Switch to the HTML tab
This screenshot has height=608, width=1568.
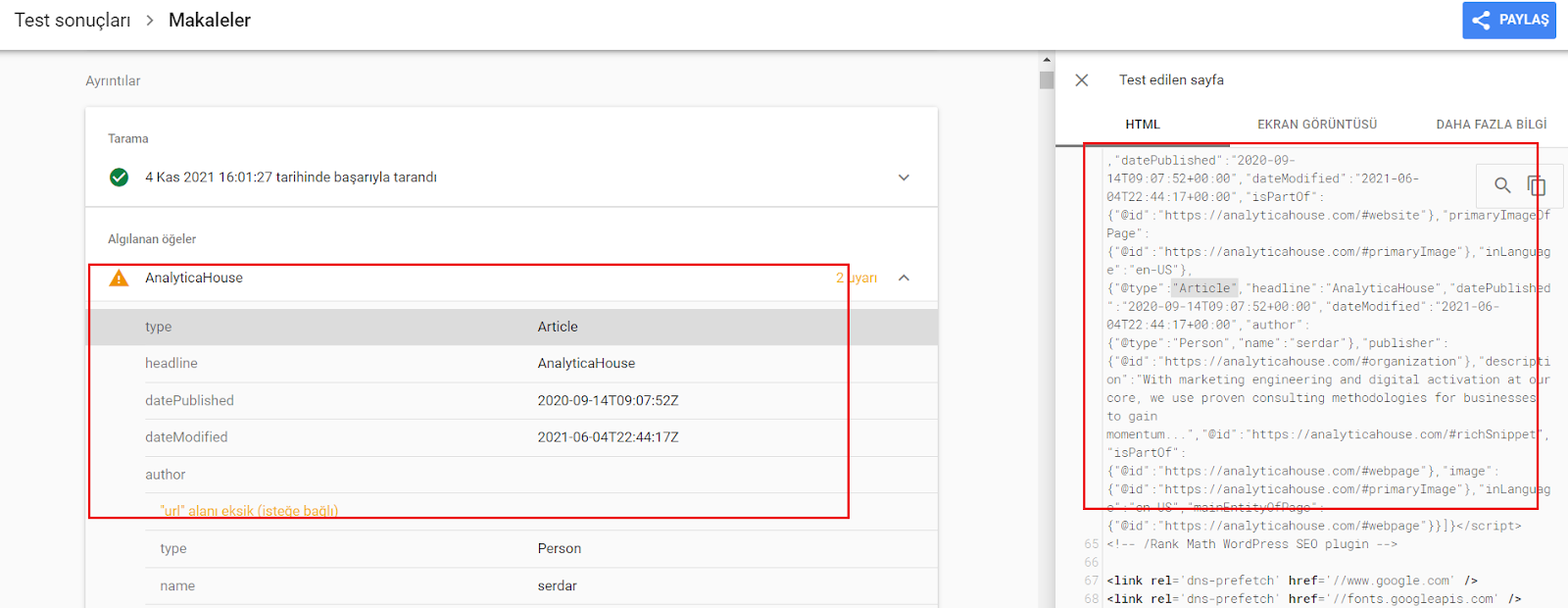point(1143,125)
